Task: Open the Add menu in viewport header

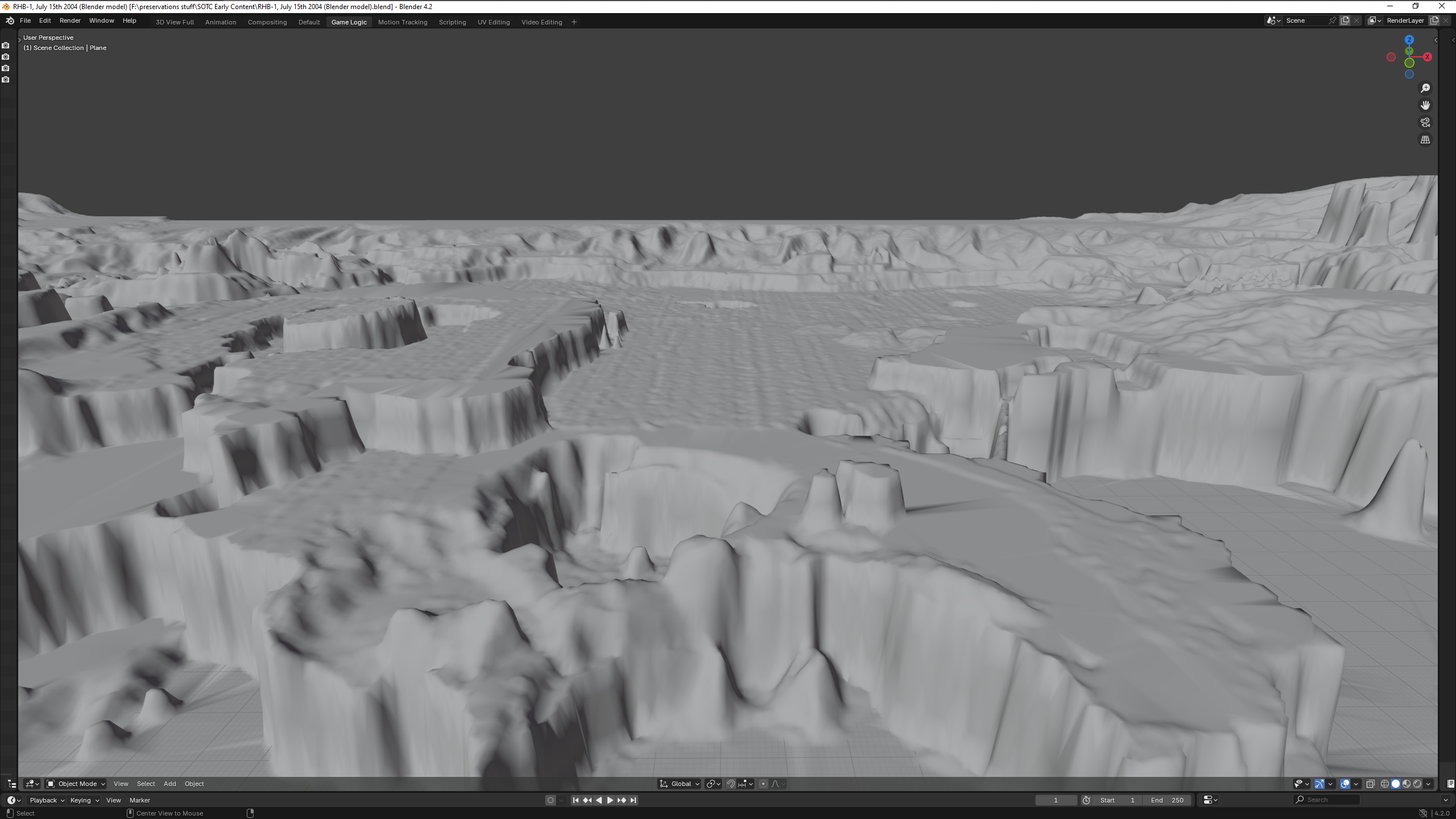Action: pyautogui.click(x=169, y=784)
